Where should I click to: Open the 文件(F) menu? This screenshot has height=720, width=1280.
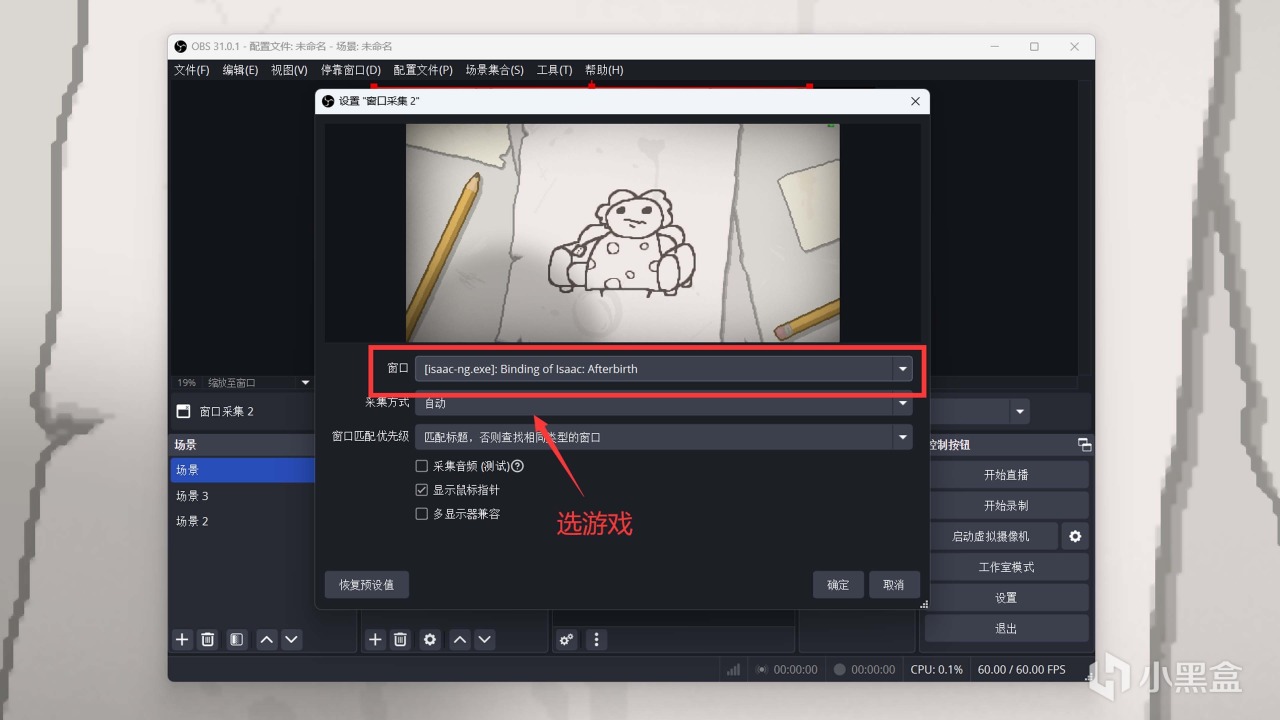click(x=192, y=70)
